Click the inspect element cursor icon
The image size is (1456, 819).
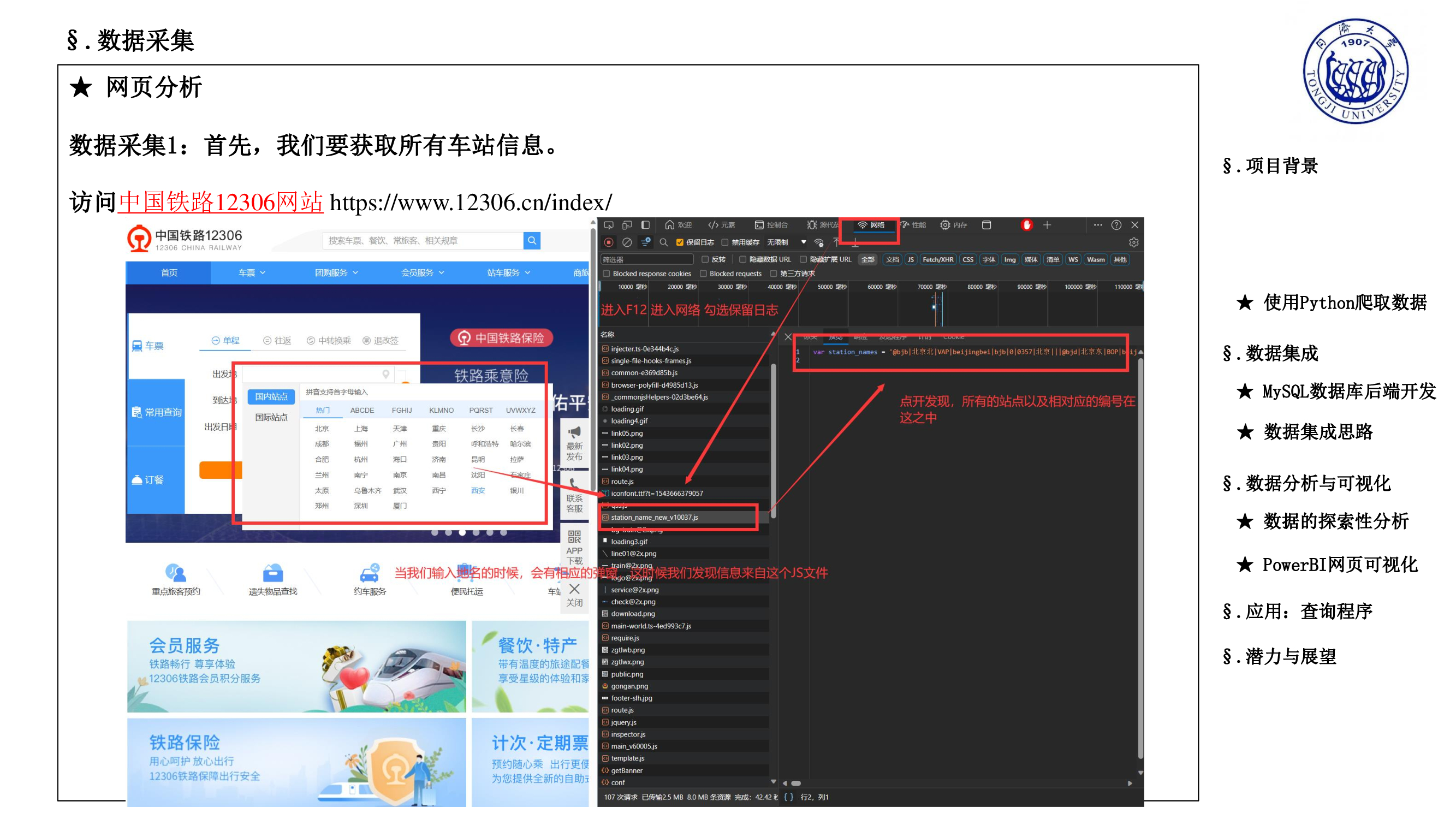pyautogui.click(x=608, y=225)
